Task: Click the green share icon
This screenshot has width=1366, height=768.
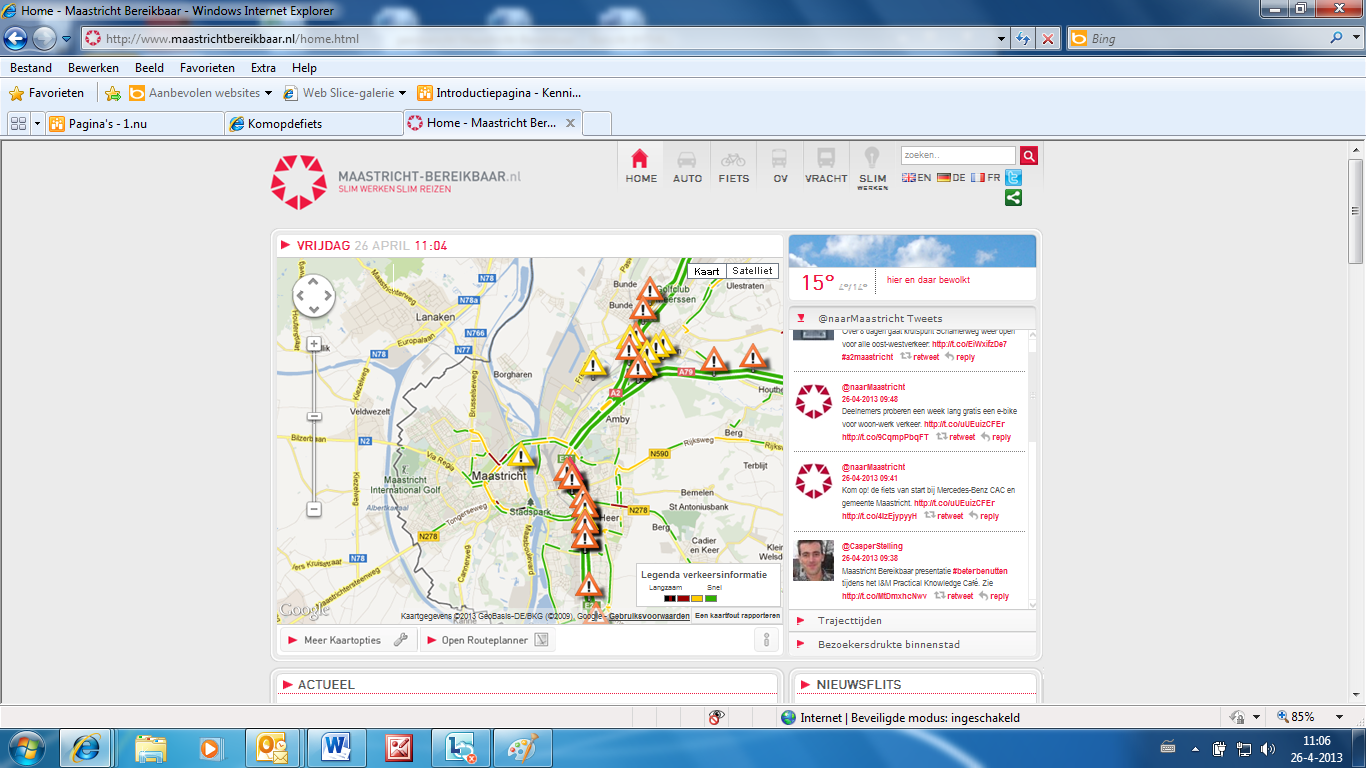Action: click(1013, 197)
